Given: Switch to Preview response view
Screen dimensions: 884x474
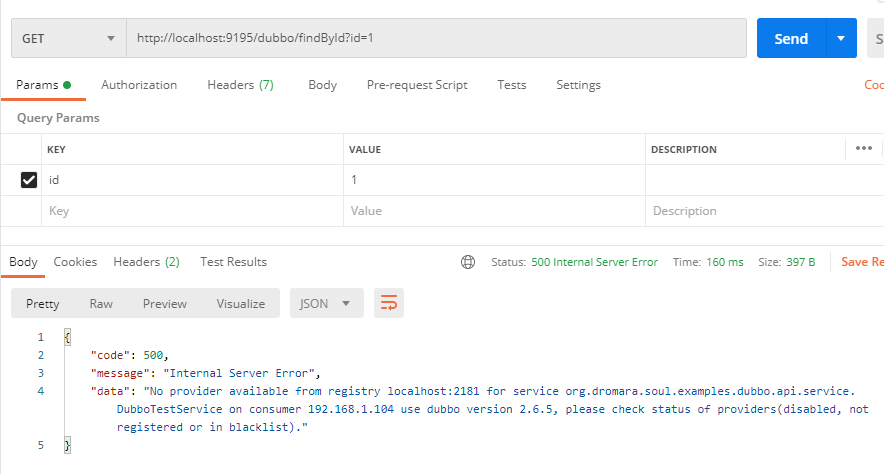Looking at the screenshot, I should [x=164, y=303].
